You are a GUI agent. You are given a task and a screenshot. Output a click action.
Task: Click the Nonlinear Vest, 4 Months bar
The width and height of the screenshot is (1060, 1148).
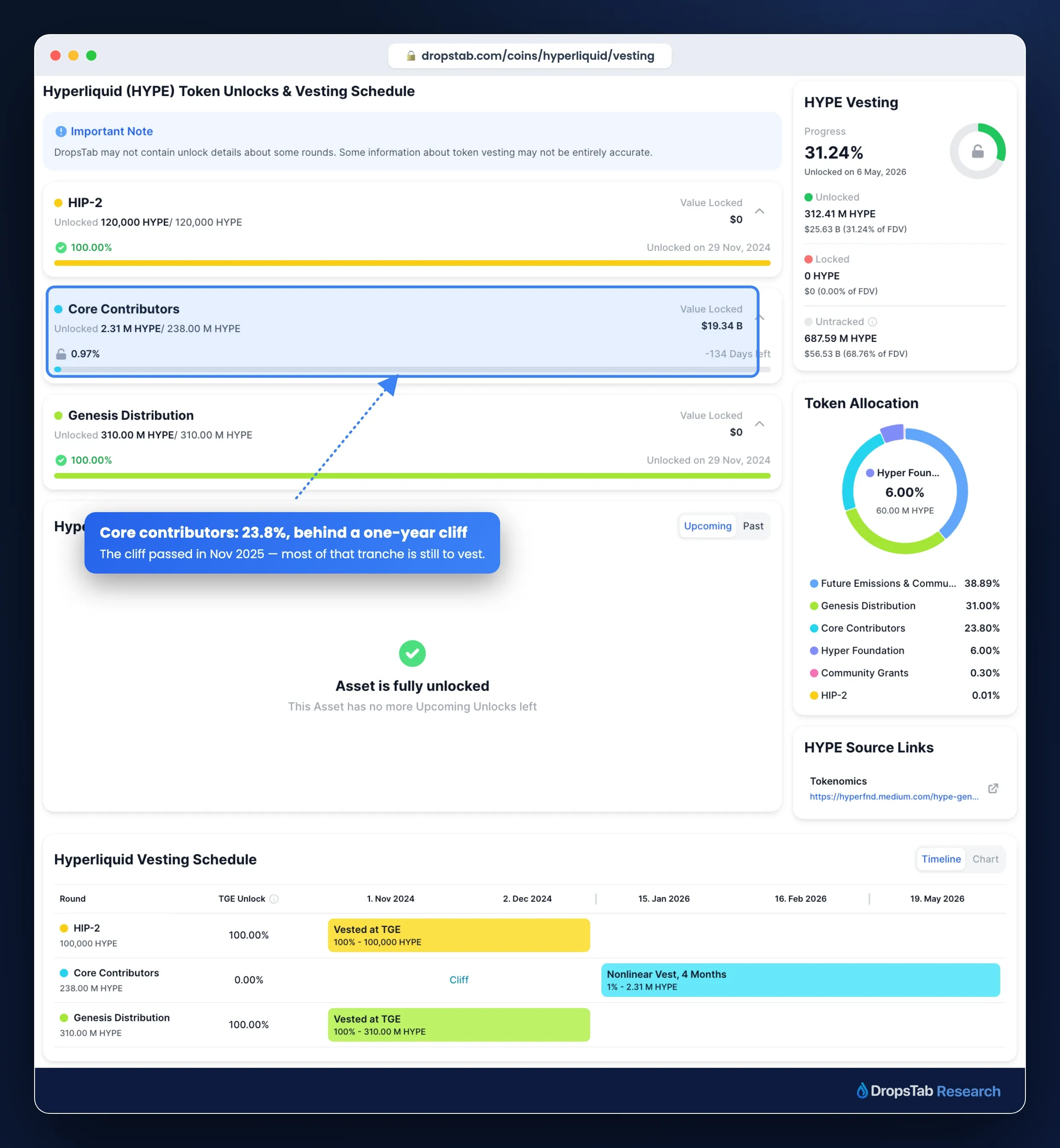click(800, 980)
